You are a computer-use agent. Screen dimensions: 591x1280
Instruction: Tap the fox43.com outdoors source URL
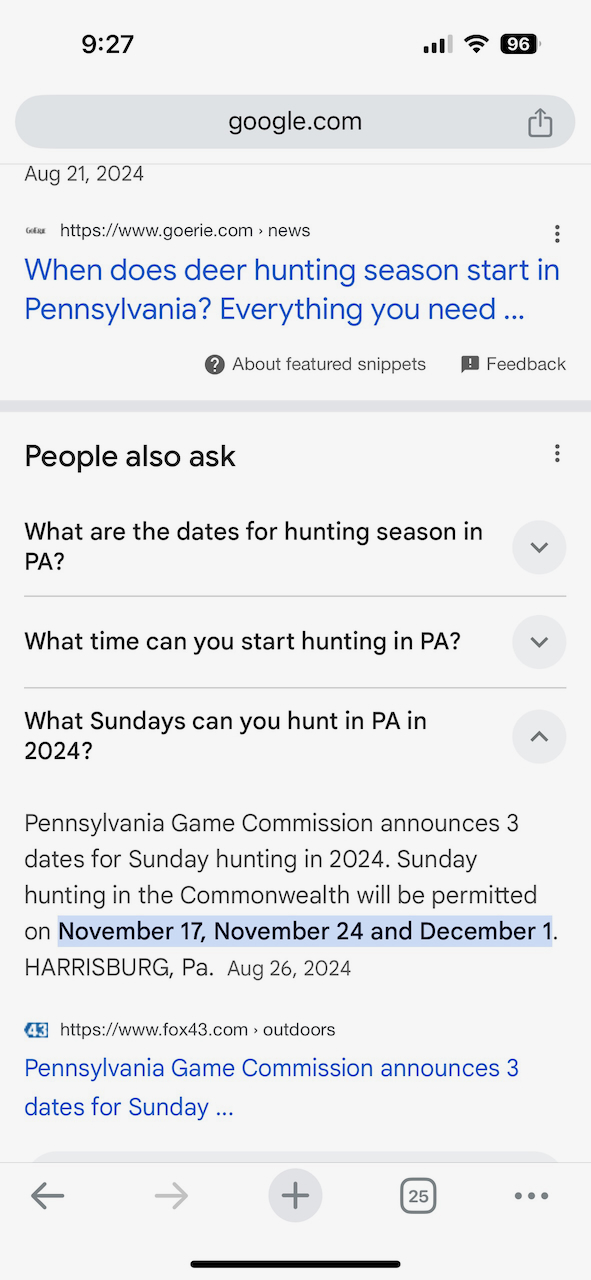coord(197,1029)
